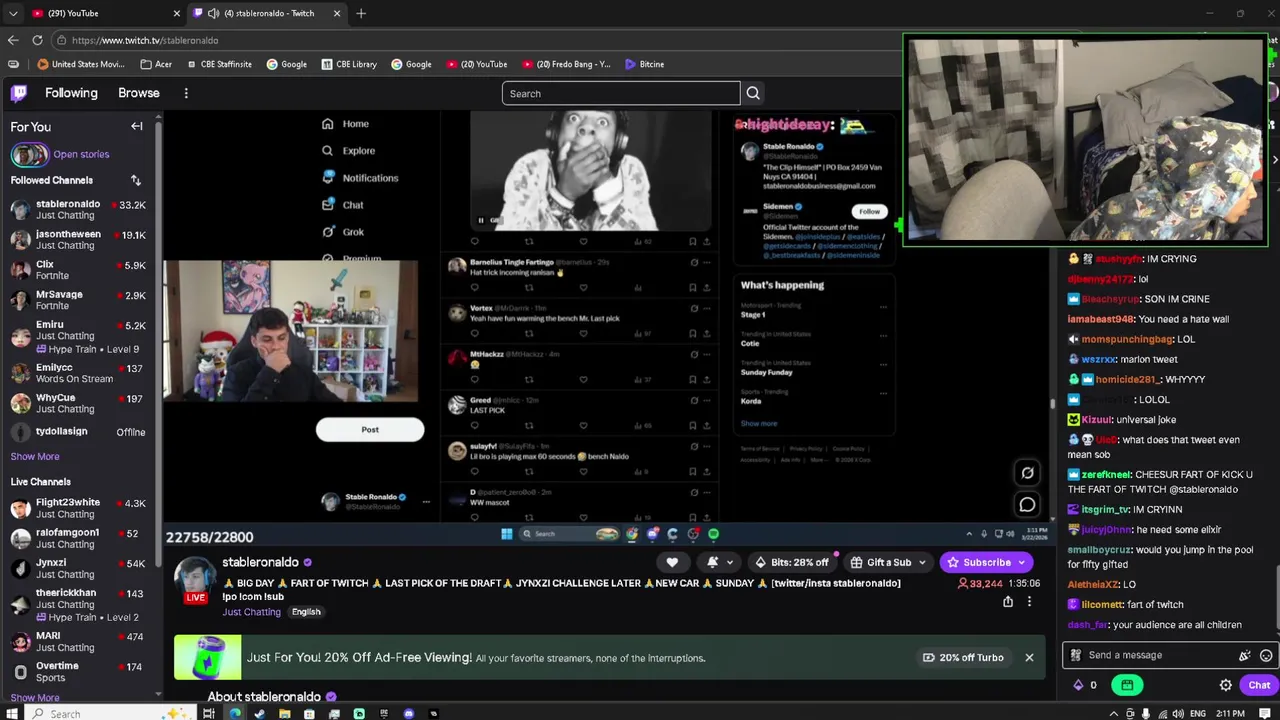This screenshot has width=1280, height=720.
Task: Open MrSavage channel in sidebar
Action: pyautogui.click(x=79, y=300)
